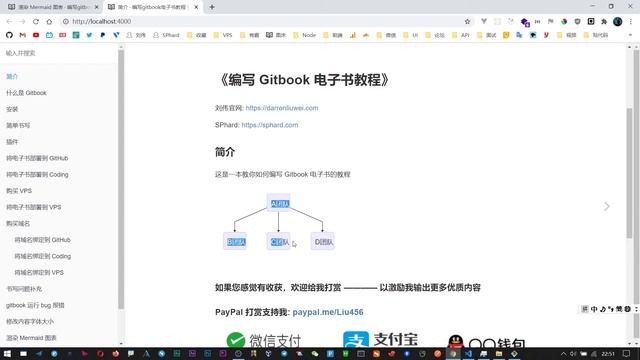Viewport: 640px width, 360px height.
Task: Open the PayPal bookmark icon
Action: pyautogui.click(x=102, y=35)
